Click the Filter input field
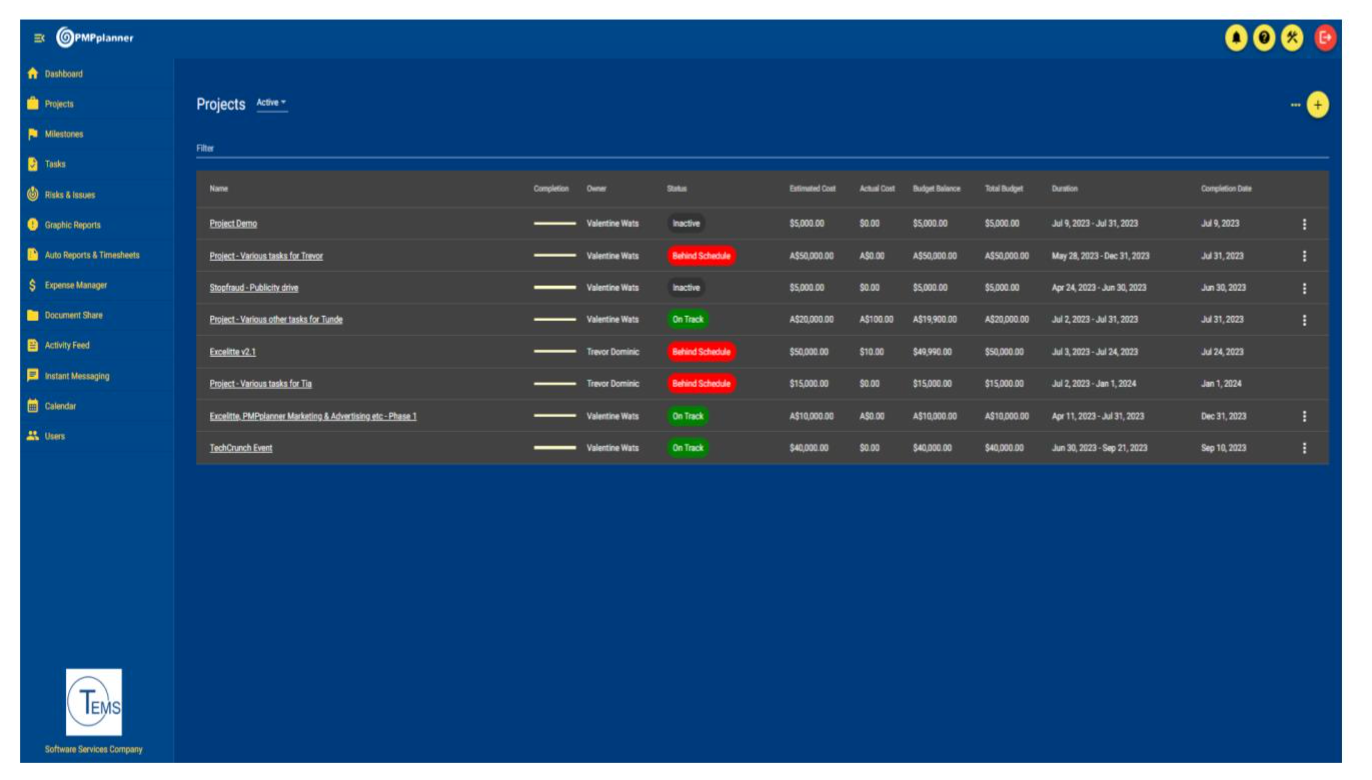 coord(760,148)
